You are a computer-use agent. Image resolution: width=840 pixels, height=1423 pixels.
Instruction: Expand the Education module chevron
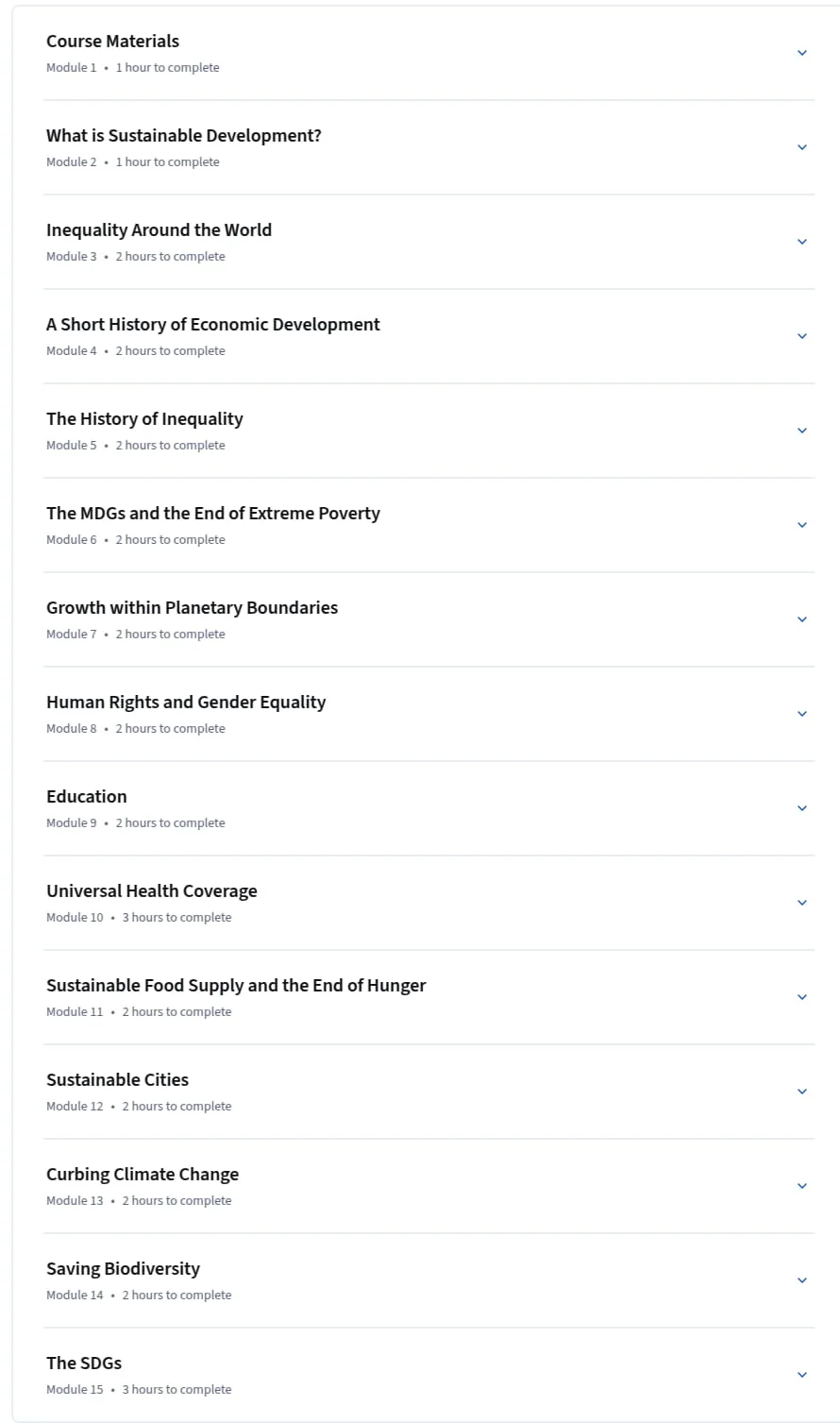coord(802,808)
